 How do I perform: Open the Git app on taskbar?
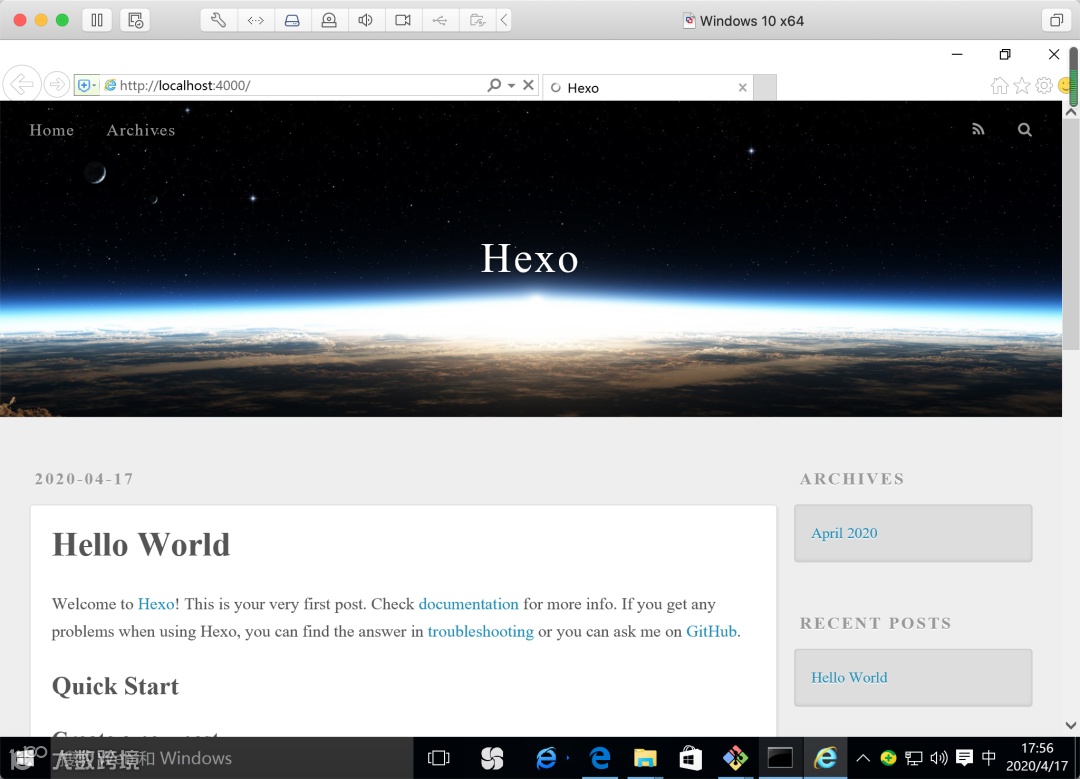(x=735, y=758)
